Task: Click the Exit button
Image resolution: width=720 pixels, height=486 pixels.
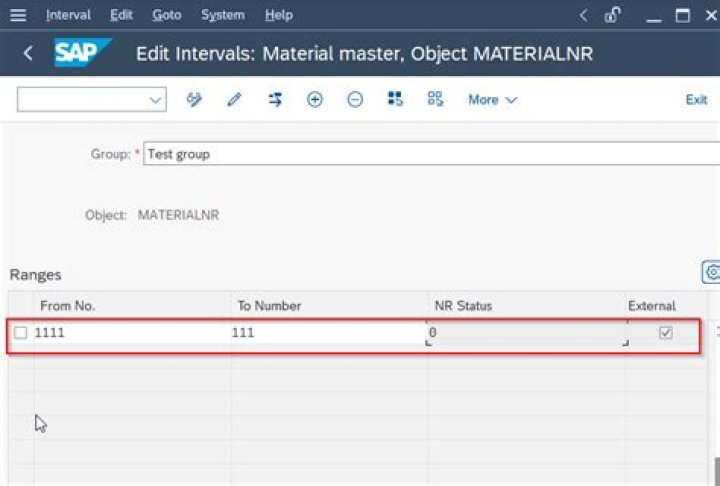Action: pos(696,100)
